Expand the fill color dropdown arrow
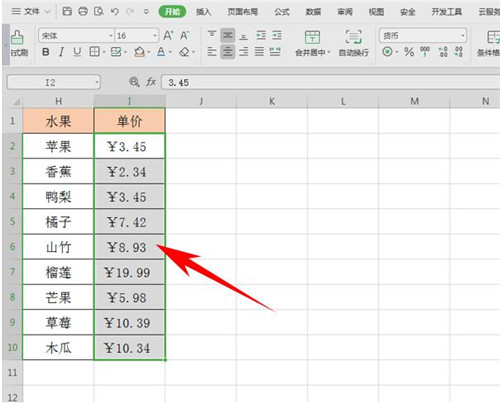 pyautogui.click(x=148, y=52)
